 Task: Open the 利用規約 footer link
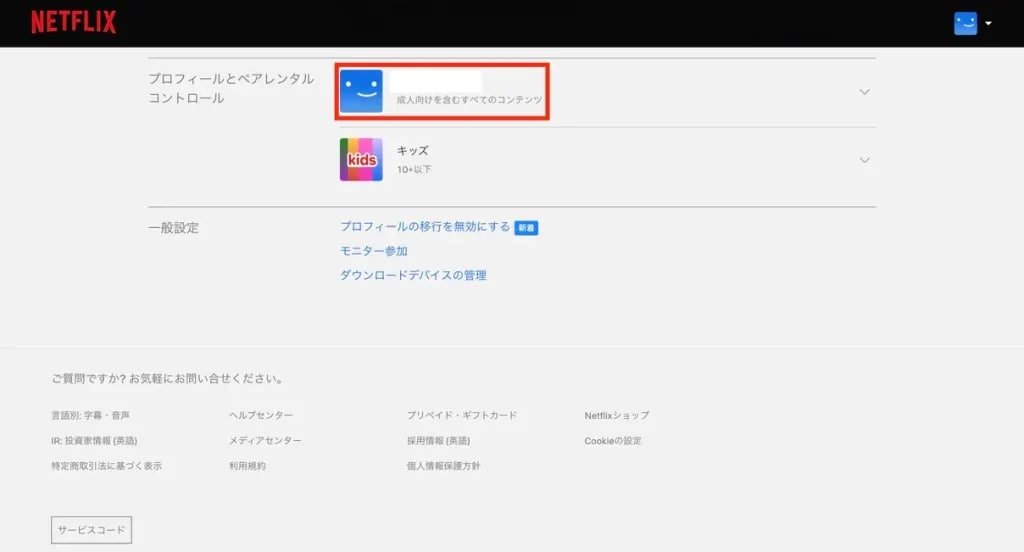(x=247, y=466)
